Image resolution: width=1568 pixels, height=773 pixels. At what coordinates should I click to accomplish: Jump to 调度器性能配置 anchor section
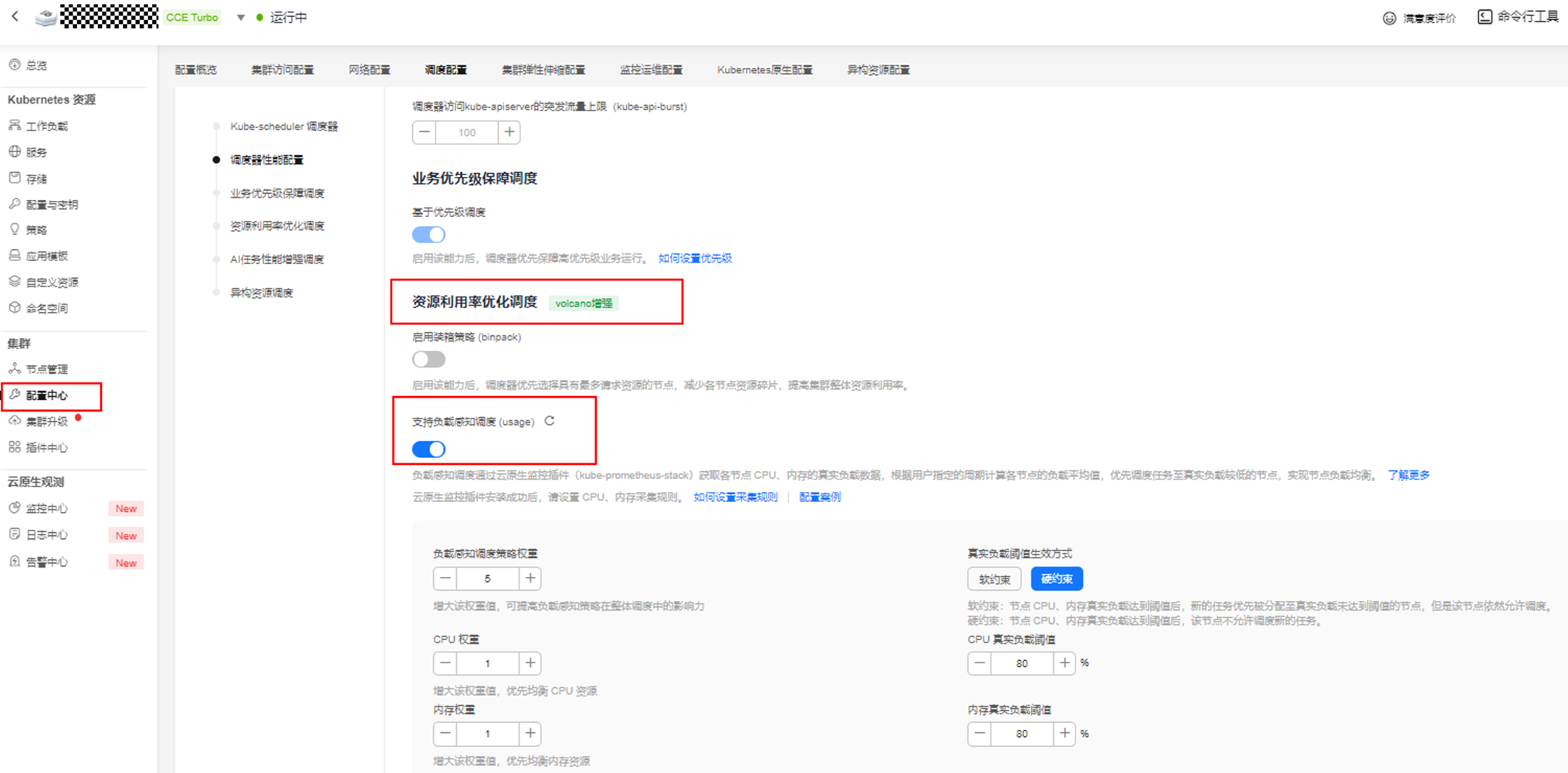click(x=267, y=160)
